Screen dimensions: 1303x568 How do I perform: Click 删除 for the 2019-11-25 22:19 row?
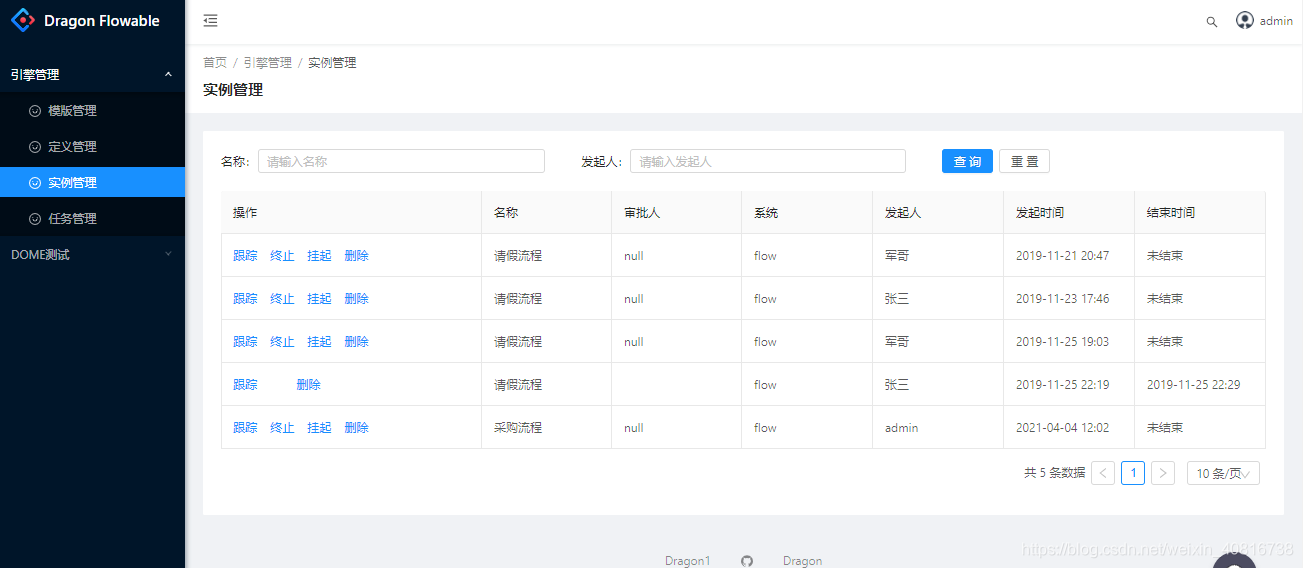tap(308, 385)
